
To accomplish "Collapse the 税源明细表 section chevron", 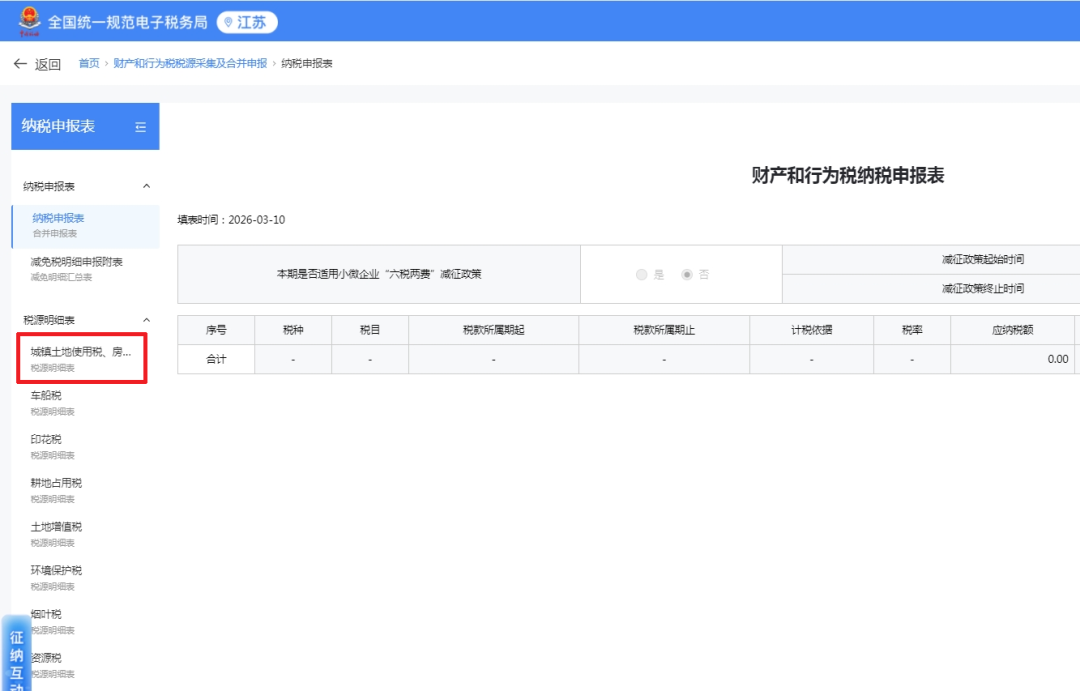I will coord(146,320).
